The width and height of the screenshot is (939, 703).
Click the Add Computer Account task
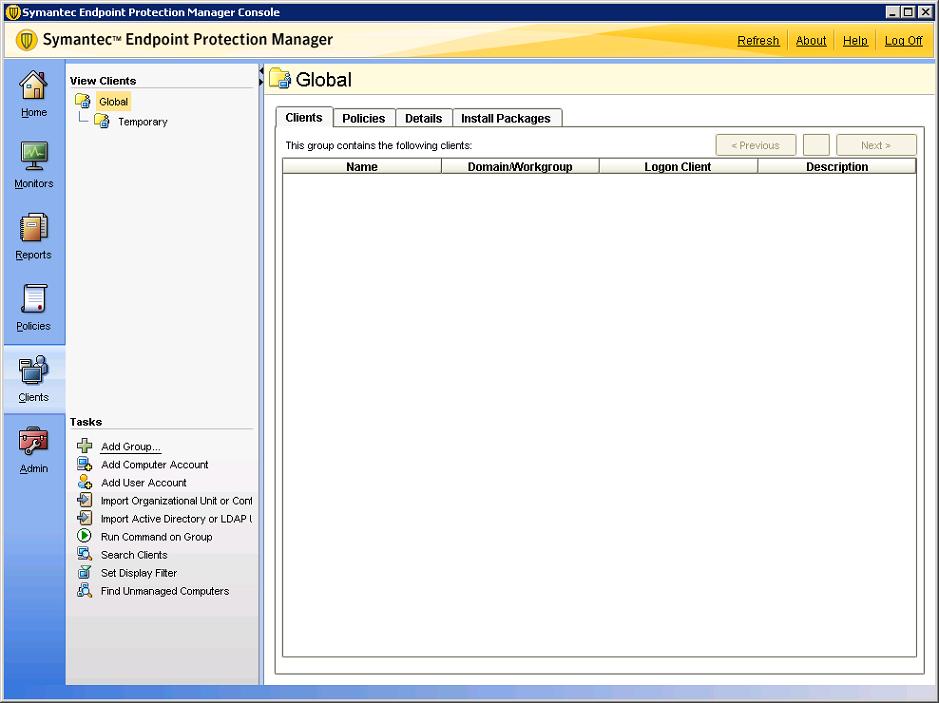[155, 465]
